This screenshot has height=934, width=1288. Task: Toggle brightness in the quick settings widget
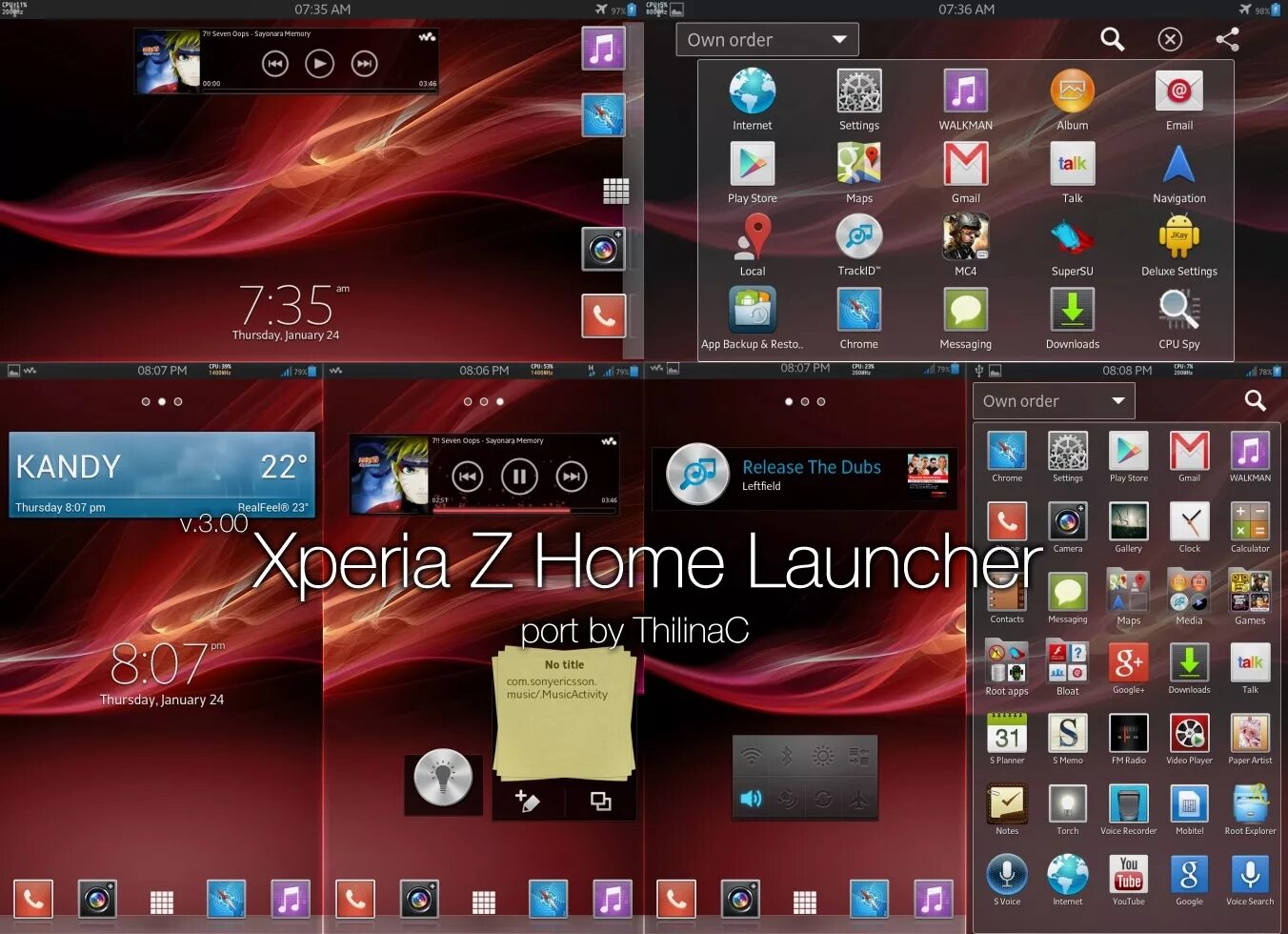tap(823, 757)
